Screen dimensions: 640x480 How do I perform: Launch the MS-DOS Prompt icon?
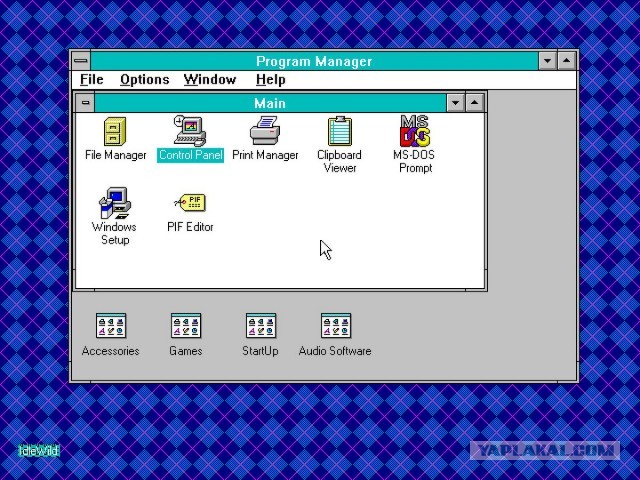pos(415,131)
